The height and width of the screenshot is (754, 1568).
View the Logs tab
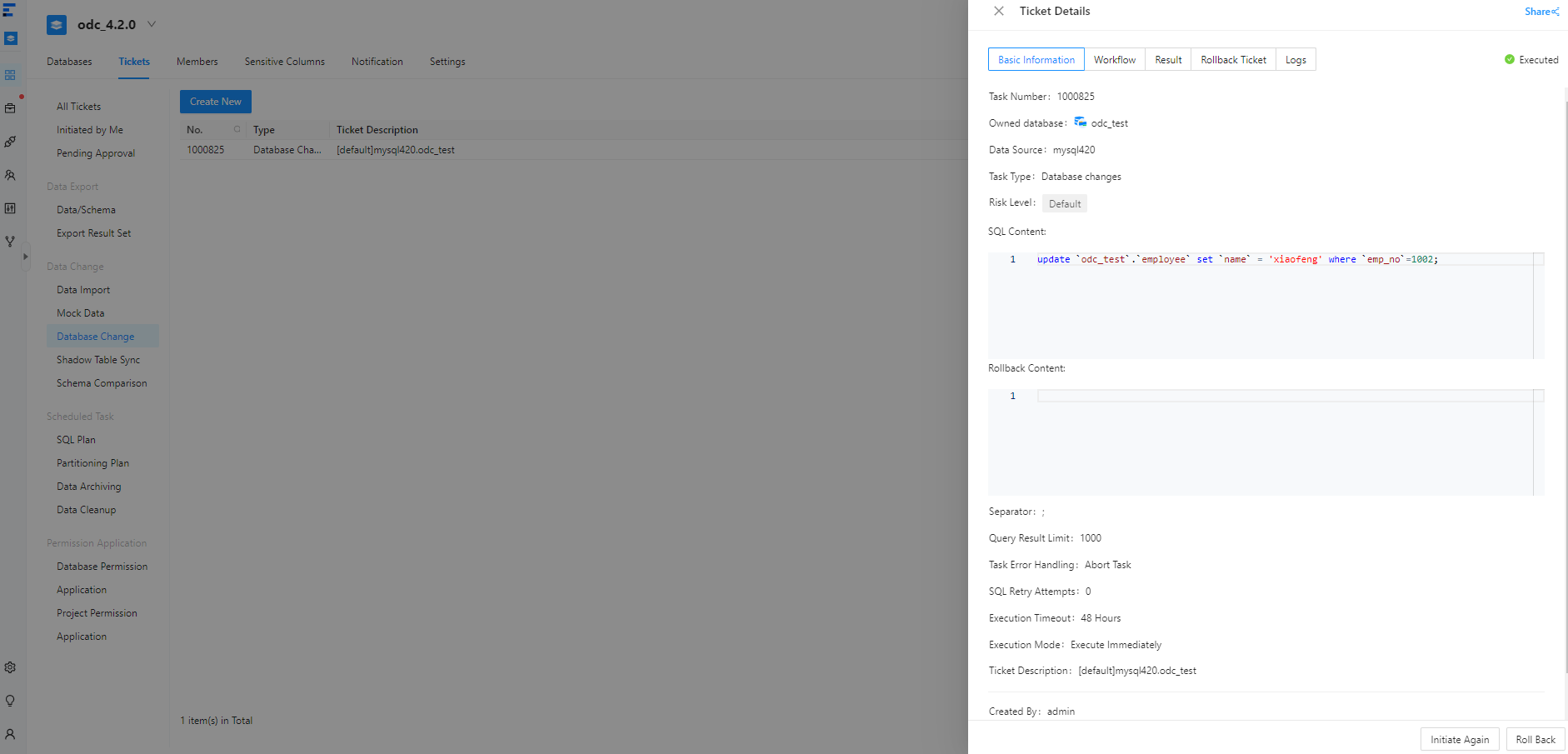pyautogui.click(x=1296, y=60)
